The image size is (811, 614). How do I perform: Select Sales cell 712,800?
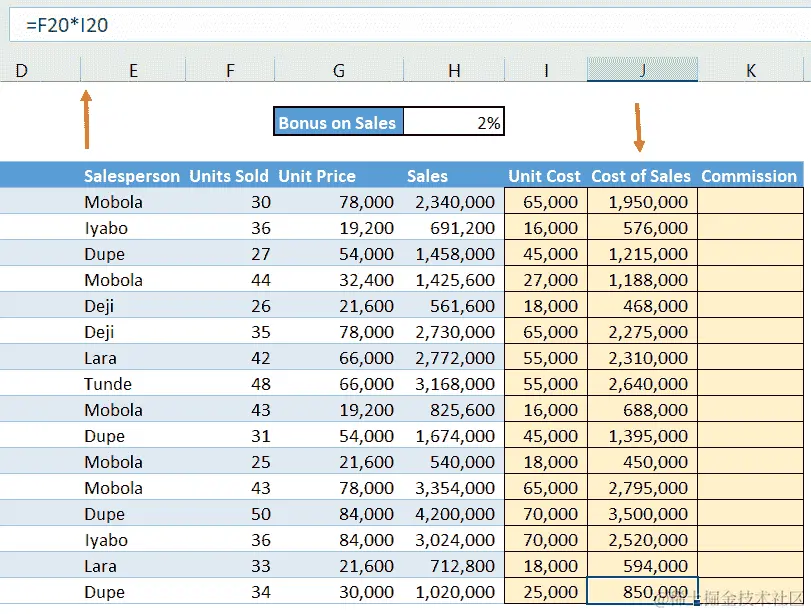(x=454, y=565)
